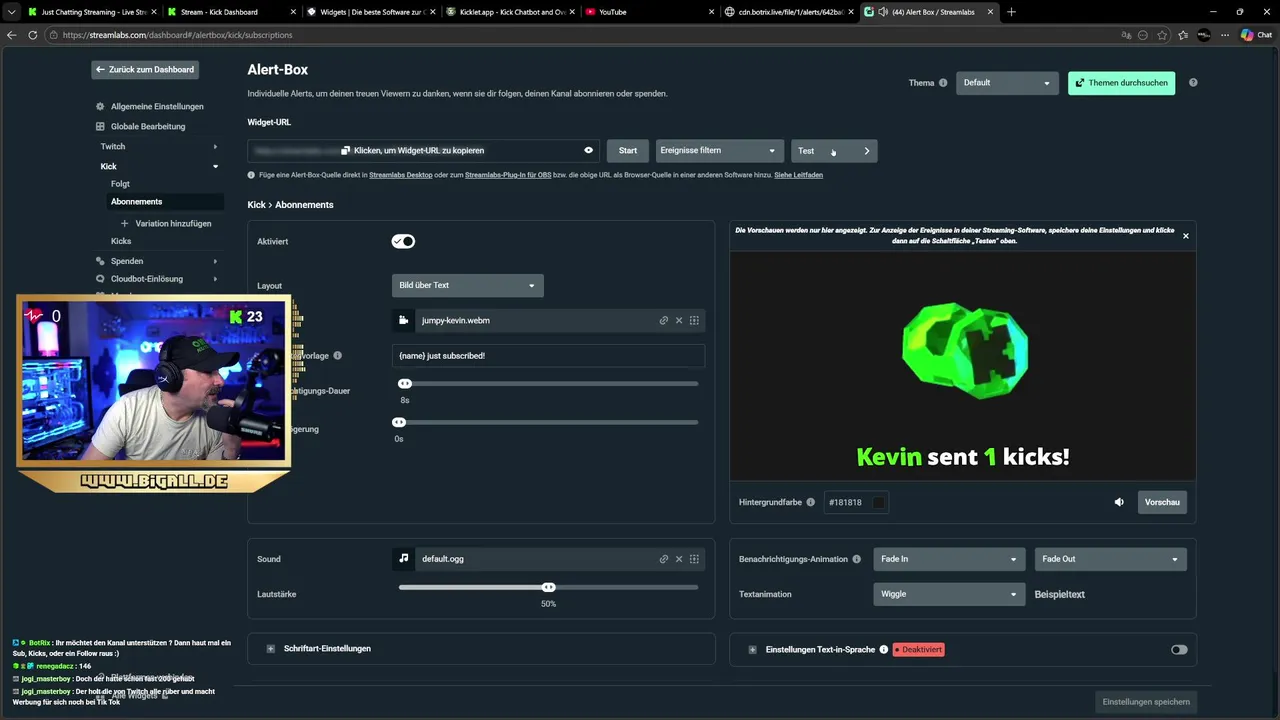Open media gallery grid for jumpy-kevin.webm
This screenshot has height=720, width=1280.
[x=694, y=321]
